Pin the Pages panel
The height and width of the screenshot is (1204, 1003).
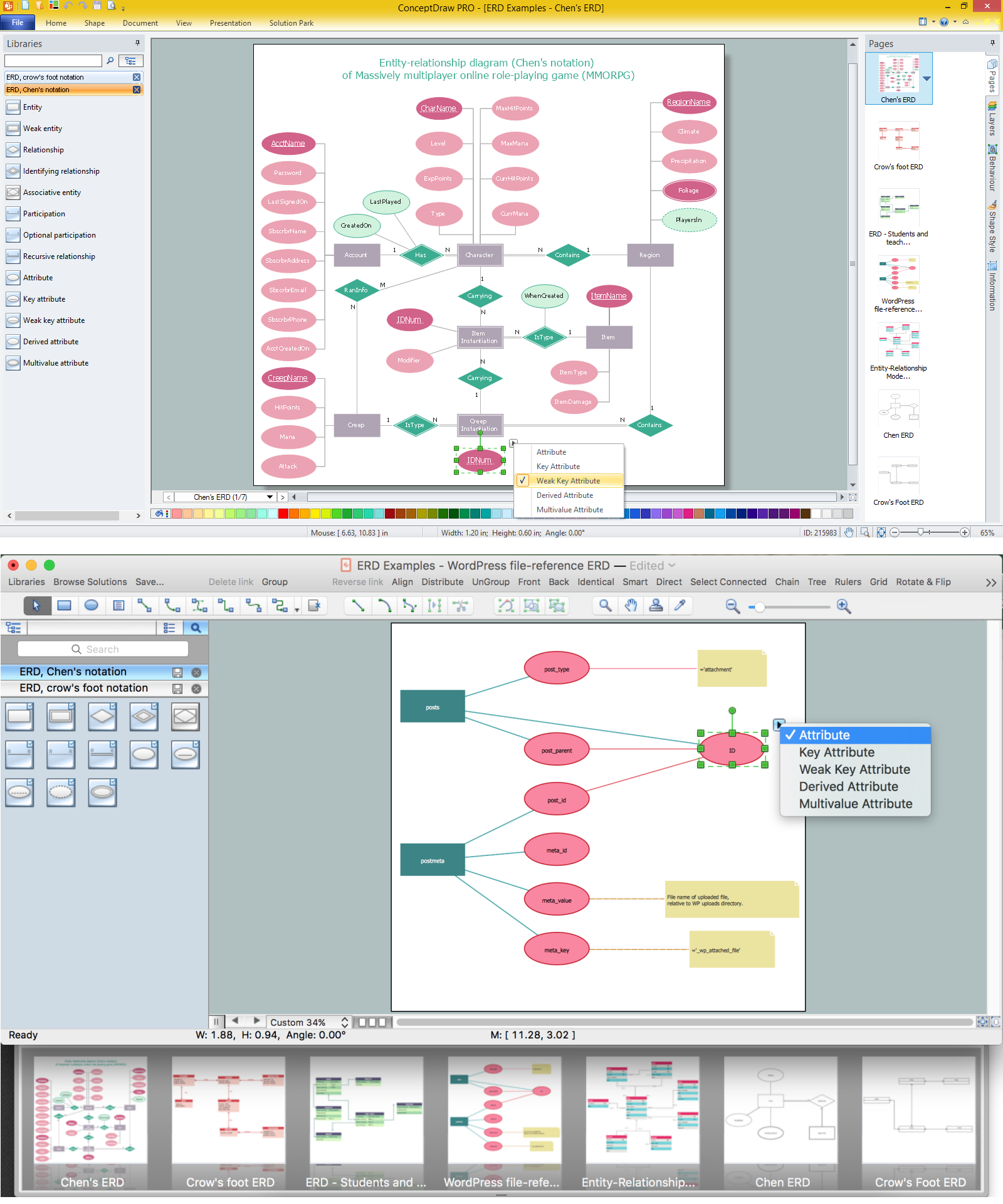tap(992, 43)
